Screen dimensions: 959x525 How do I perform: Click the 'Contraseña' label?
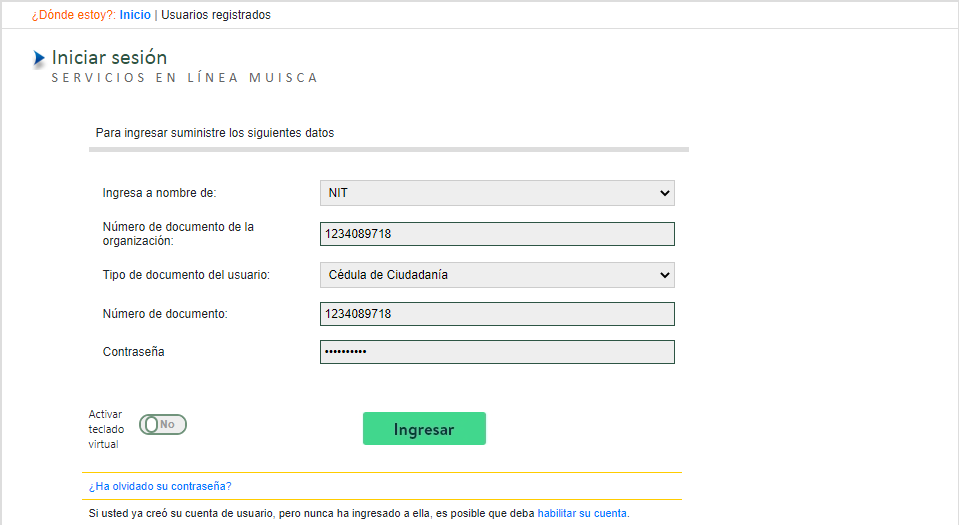133,352
